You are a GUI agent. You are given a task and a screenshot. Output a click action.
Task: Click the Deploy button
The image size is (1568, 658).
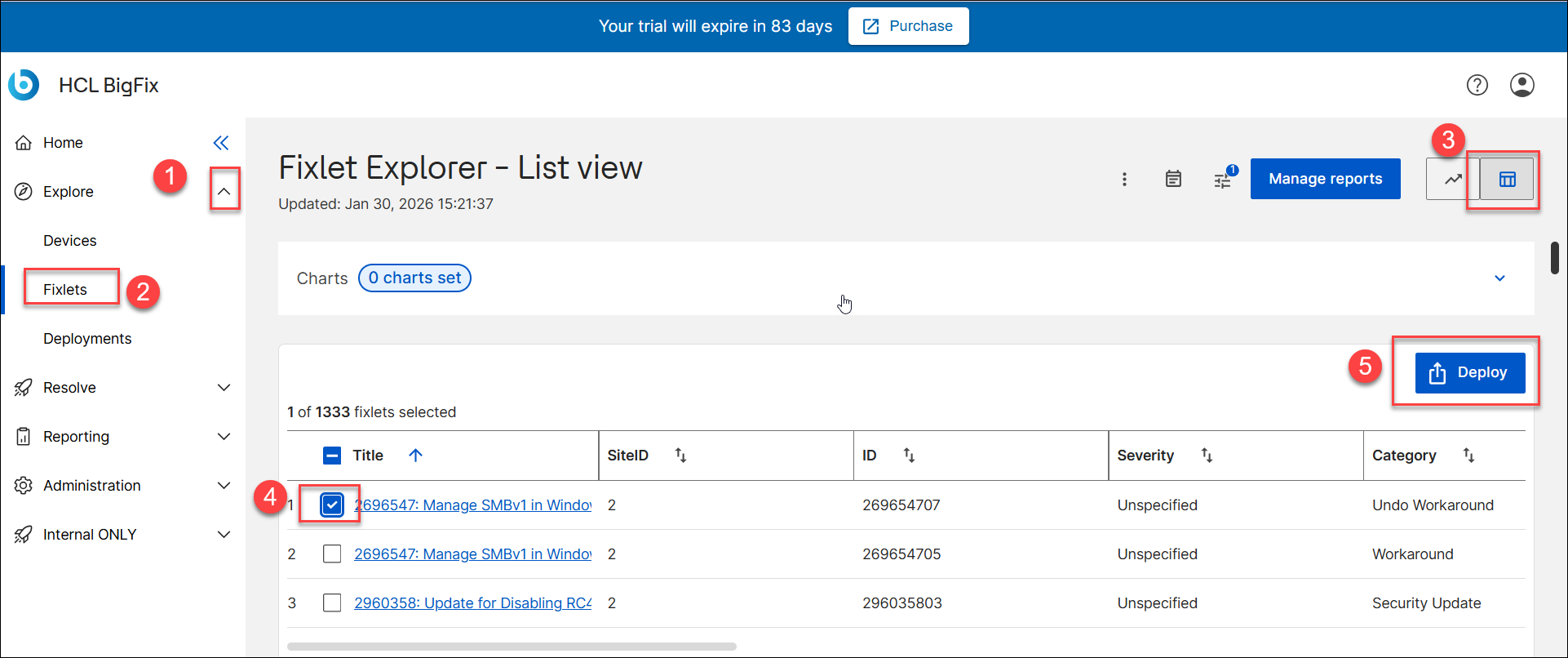pyautogui.click(x=1469, y=373)
